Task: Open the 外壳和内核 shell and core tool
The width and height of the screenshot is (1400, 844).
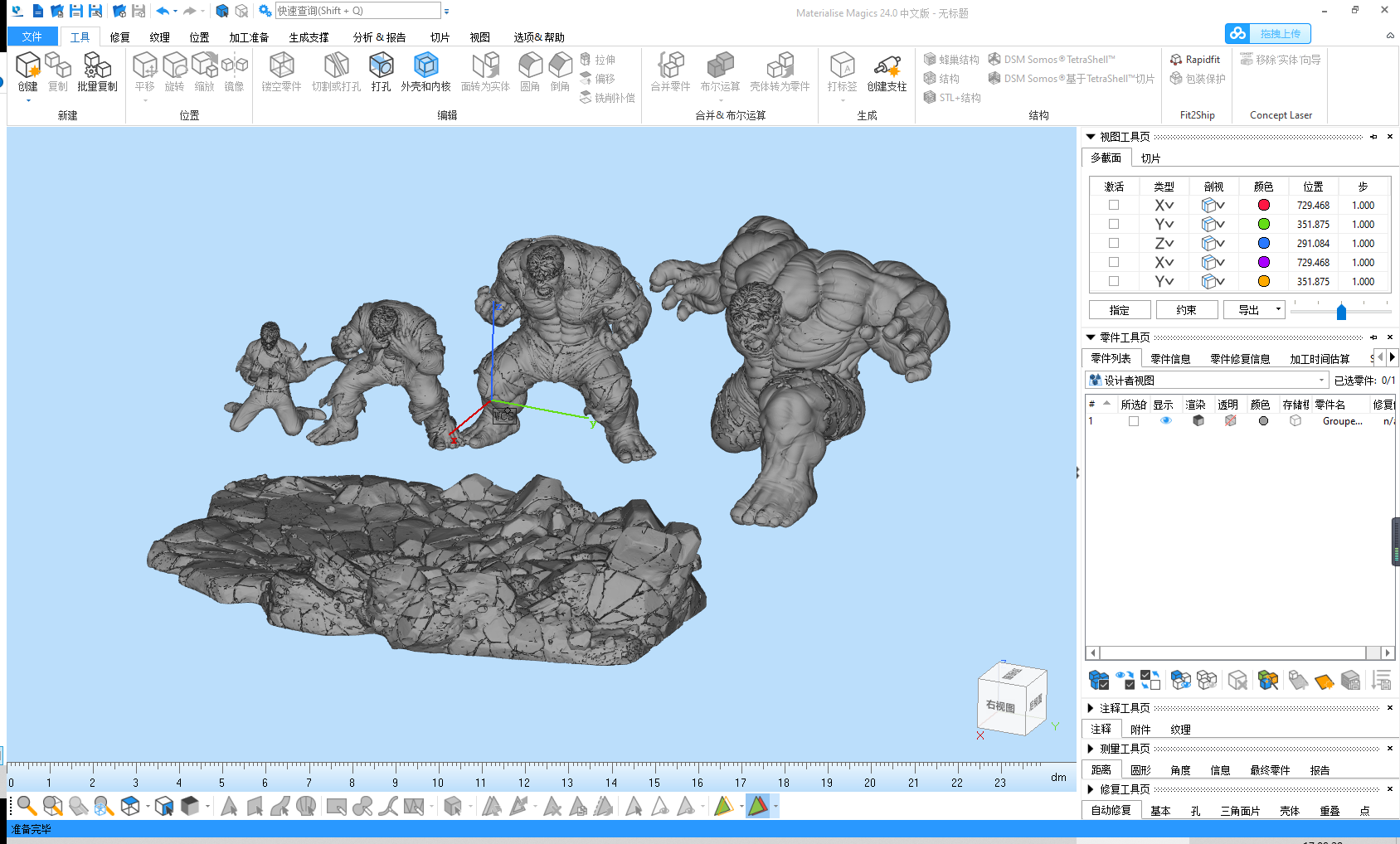Action: point(425,71)
